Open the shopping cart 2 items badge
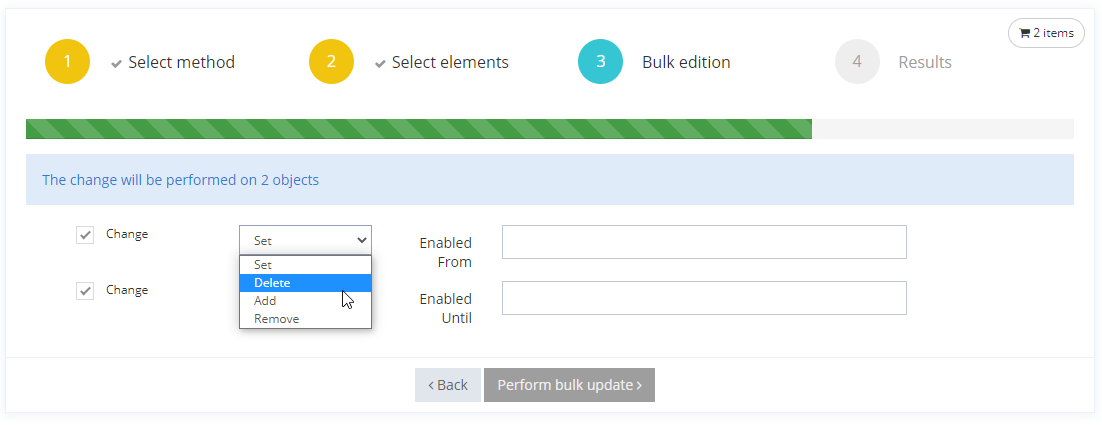 1046,33
